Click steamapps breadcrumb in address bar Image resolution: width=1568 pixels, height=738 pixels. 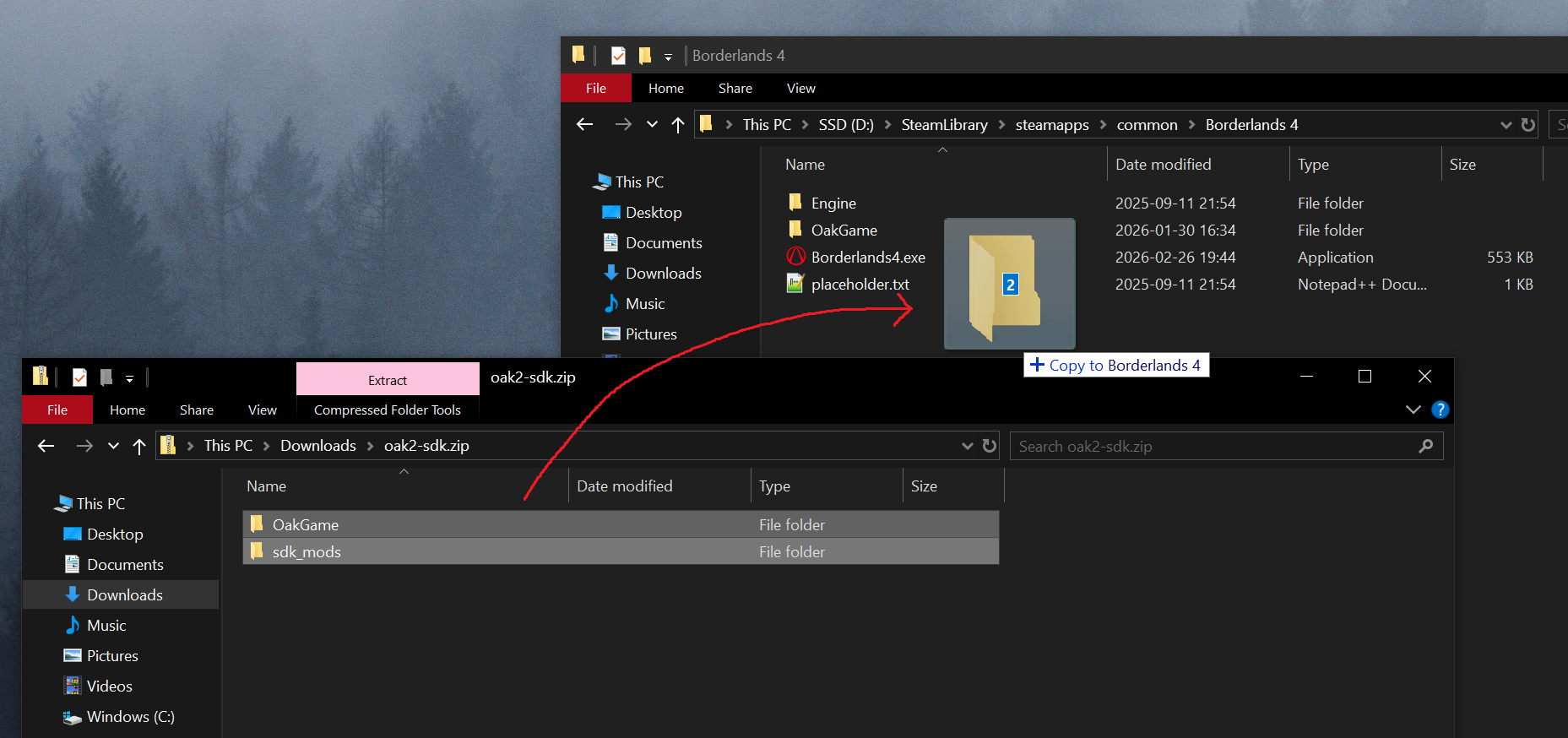[x=1052, y=125]
